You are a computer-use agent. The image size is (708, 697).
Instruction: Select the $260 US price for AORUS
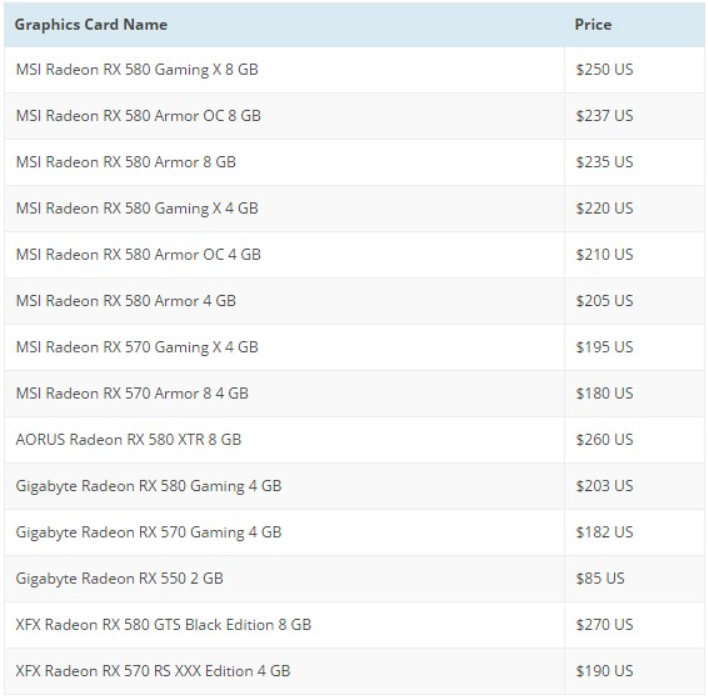tap(604, 439)
